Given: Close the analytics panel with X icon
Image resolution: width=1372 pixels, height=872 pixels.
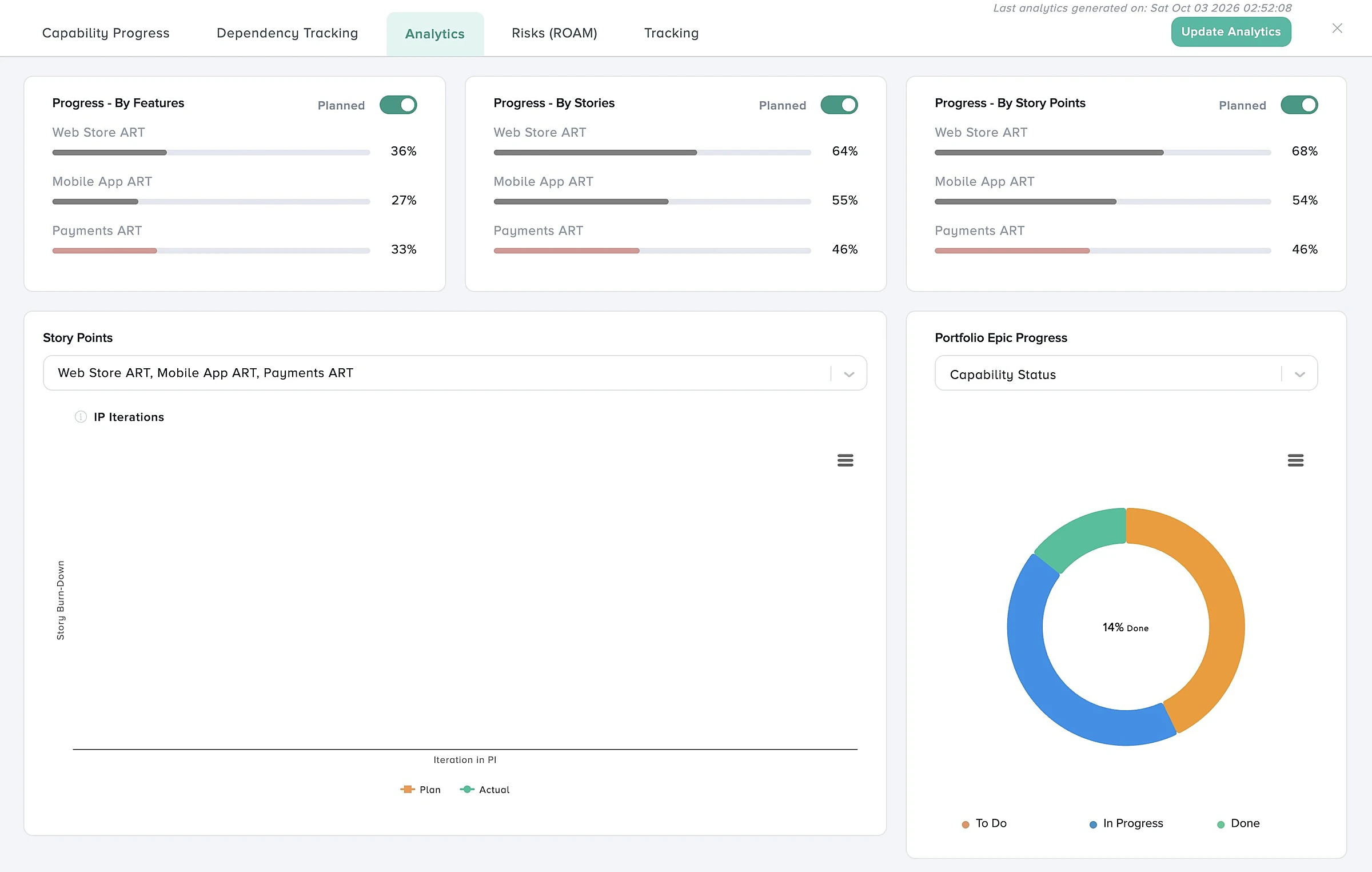Looking at the screenshot, I should [x=1337, y=29].
